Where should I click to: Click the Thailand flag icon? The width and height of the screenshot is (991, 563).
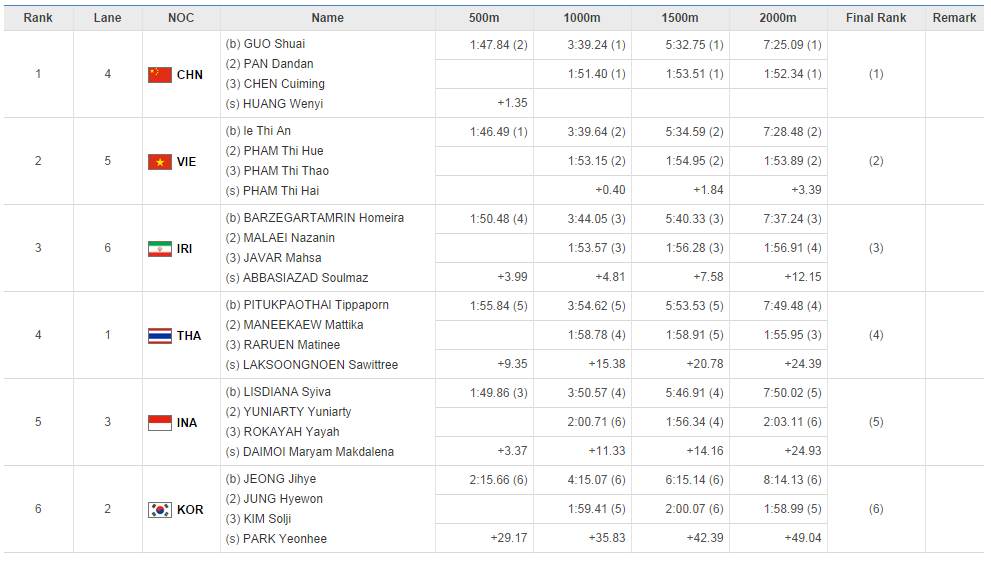tap(160, 335)
